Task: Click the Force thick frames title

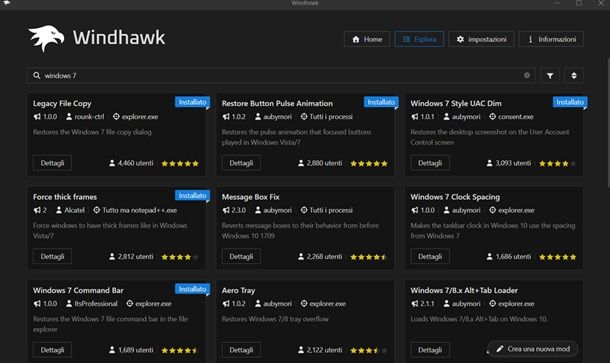Action: [65, 197]
